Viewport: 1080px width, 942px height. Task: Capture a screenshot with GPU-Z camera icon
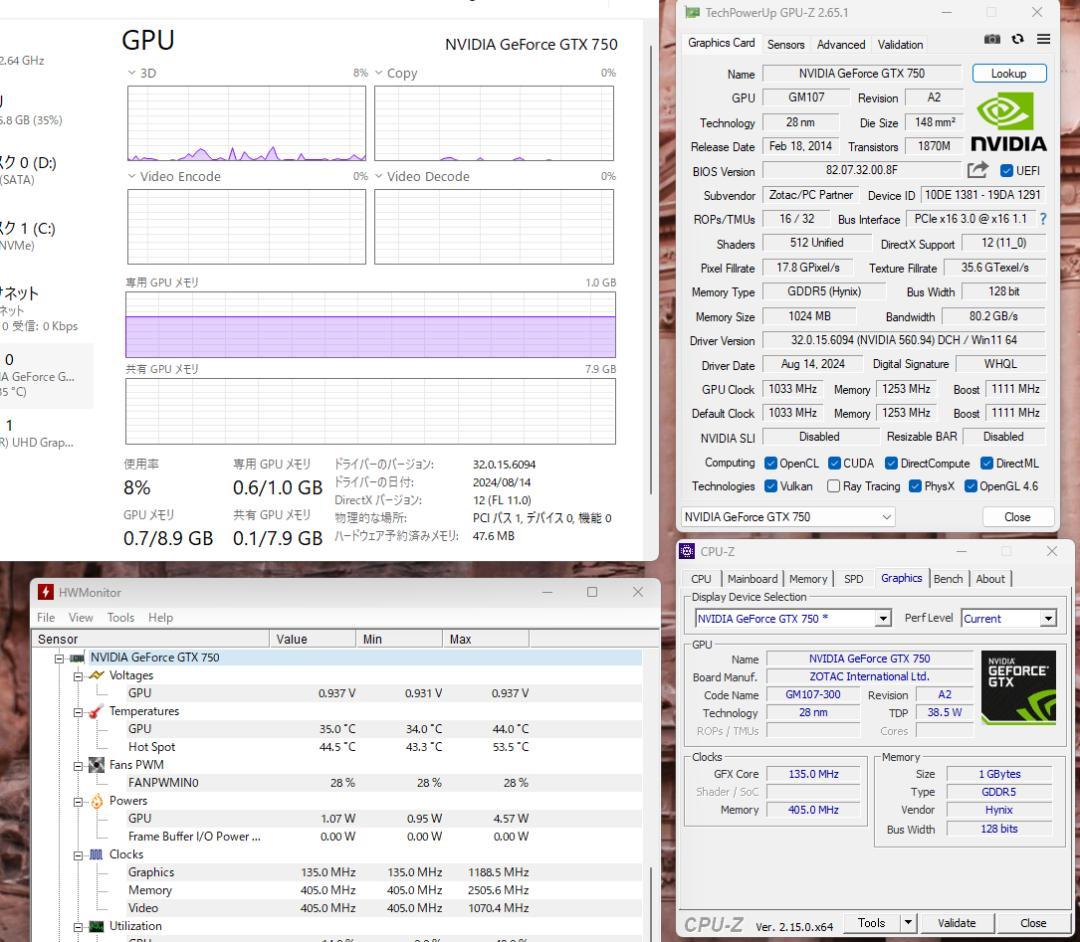tap(991, 39)
